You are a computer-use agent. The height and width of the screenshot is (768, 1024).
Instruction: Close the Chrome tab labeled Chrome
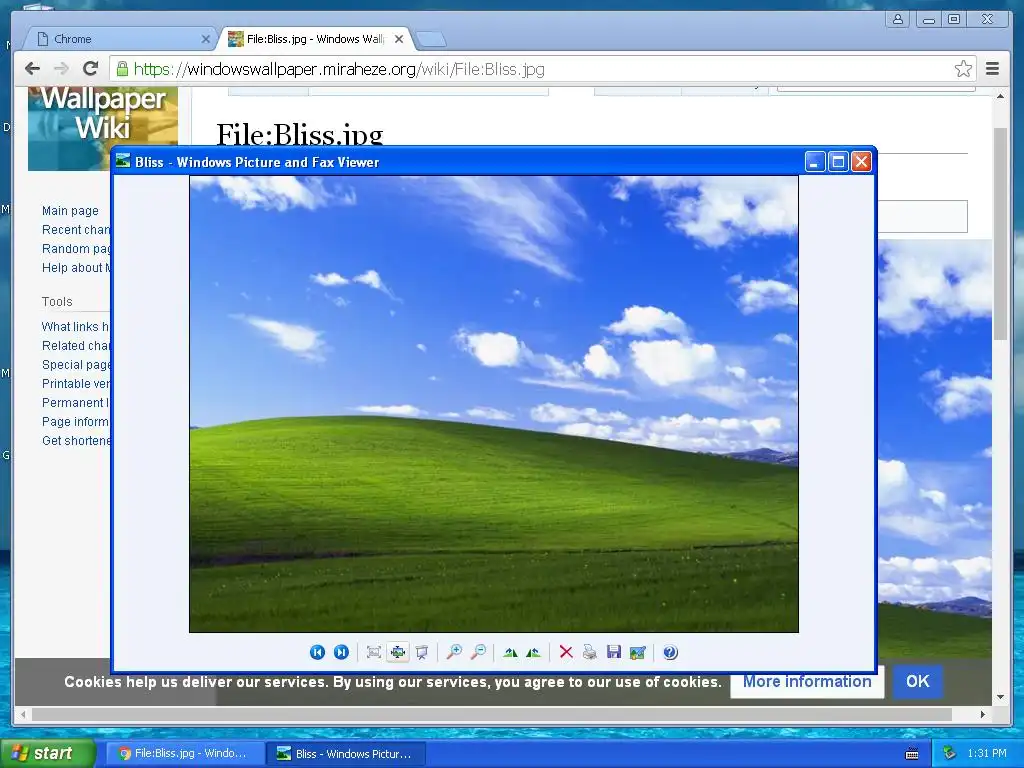point(205,39)
